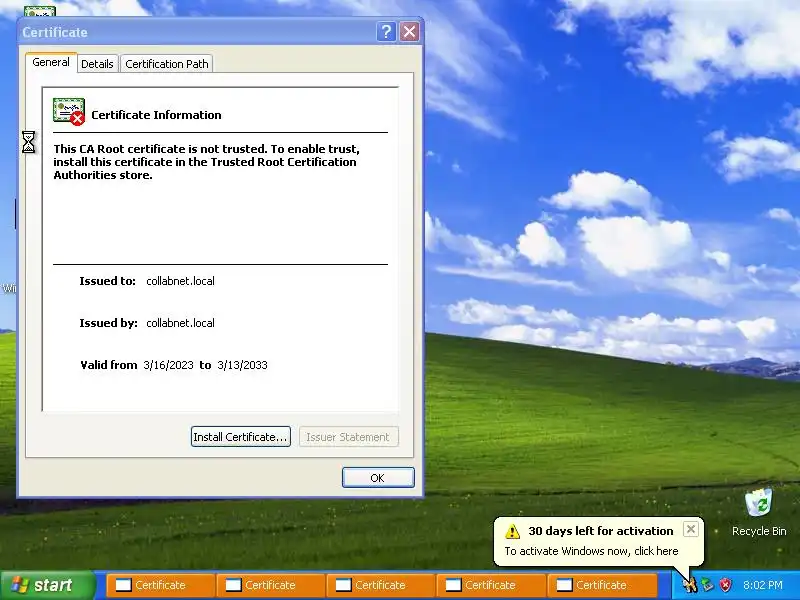Click the certificate icon with red X
The width and height of the screenshot is (800, 600).
[69, 112]
